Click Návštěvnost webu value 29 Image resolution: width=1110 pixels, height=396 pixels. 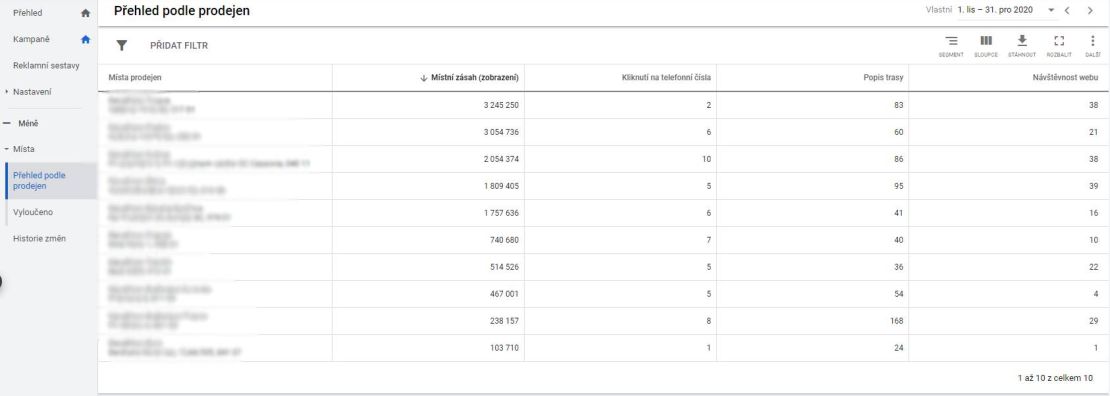point(1094,321)
